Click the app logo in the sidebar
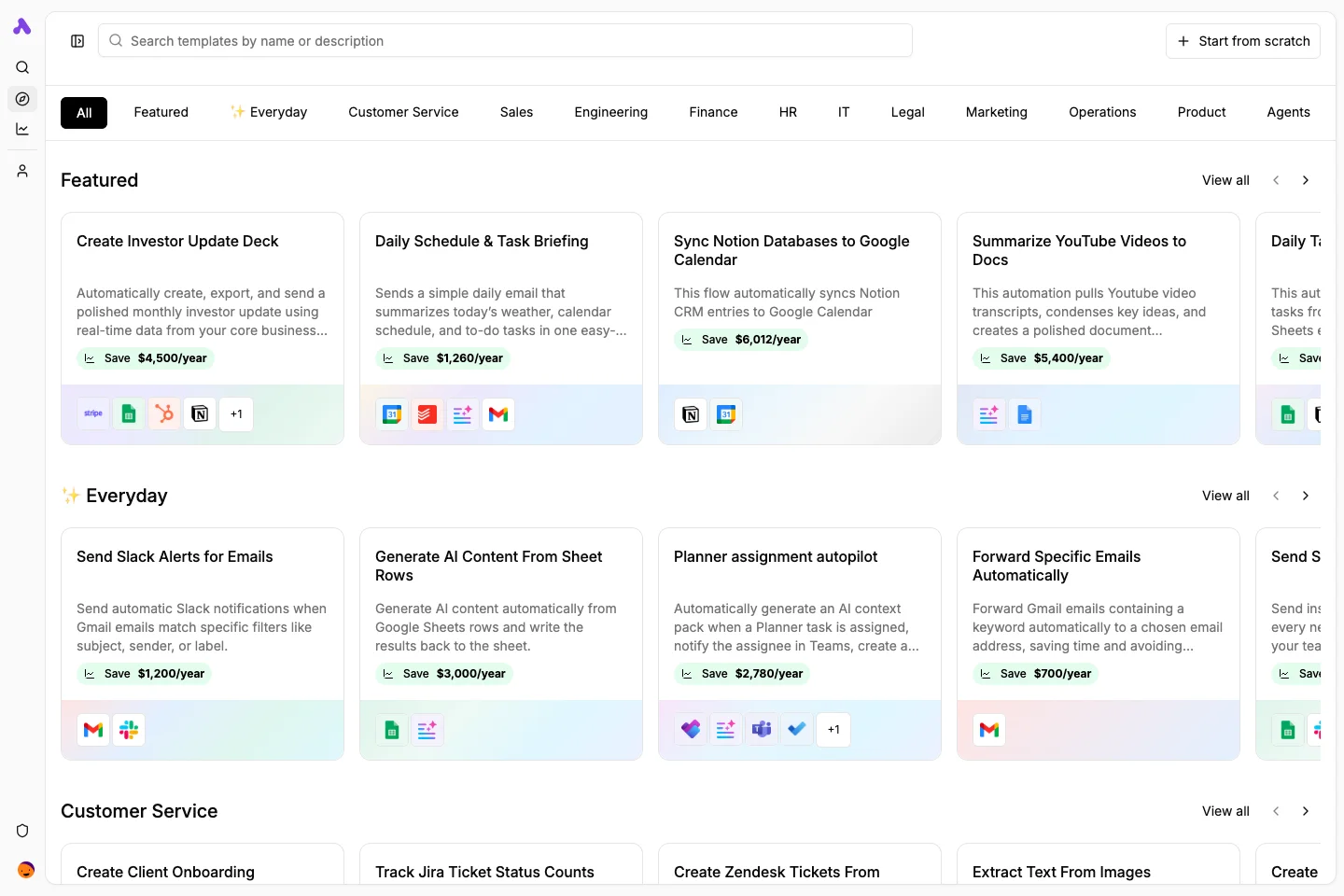The height and width of the screenshot is (896, 1344). coord(22,26)
